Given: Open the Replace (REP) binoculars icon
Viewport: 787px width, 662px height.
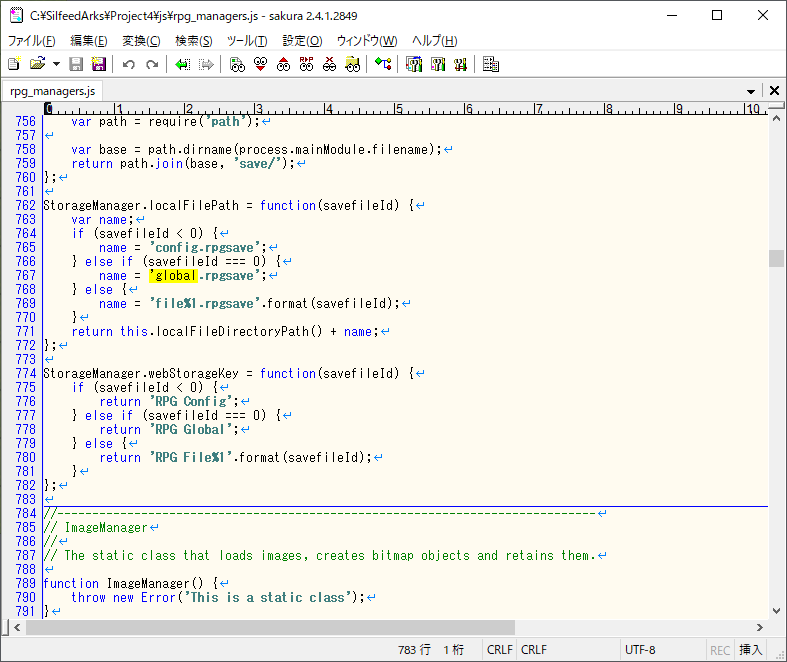Looking at the screenshot, I should (306, 64).
